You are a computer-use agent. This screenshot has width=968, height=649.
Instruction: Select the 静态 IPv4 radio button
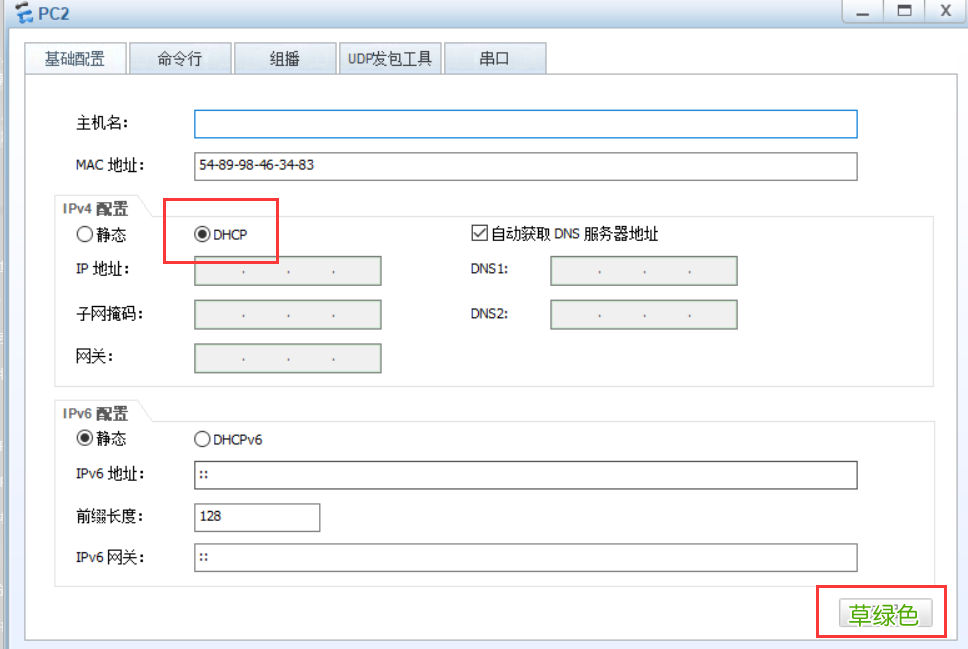[84, 234]
